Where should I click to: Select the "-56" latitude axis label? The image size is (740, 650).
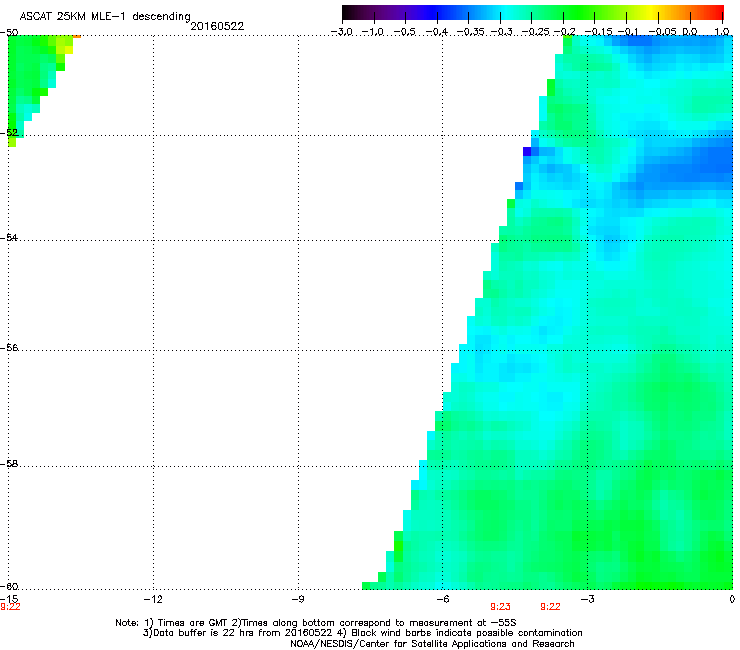(9, 347)
